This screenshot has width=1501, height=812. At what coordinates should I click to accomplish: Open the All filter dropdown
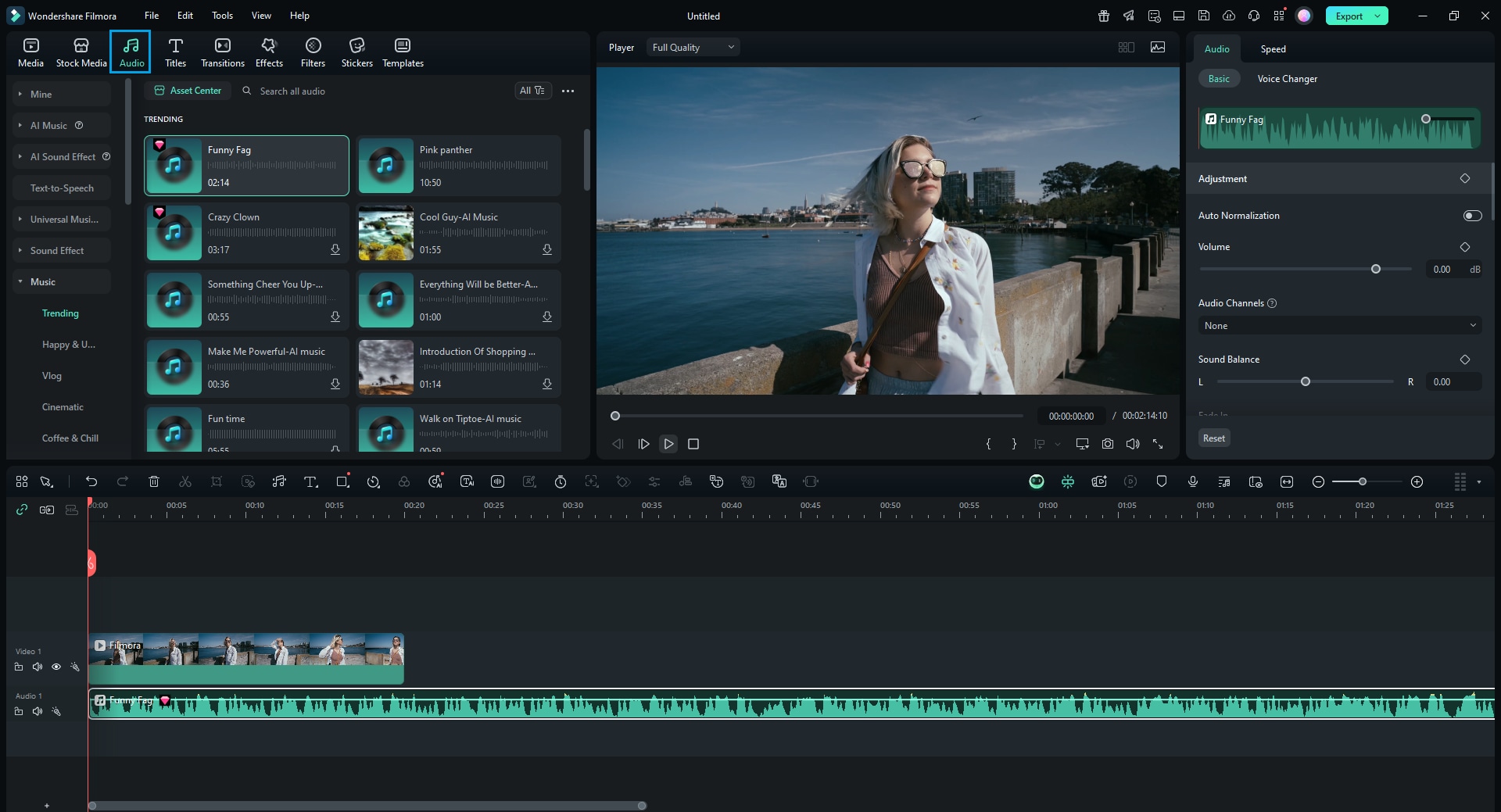[533, 91]
